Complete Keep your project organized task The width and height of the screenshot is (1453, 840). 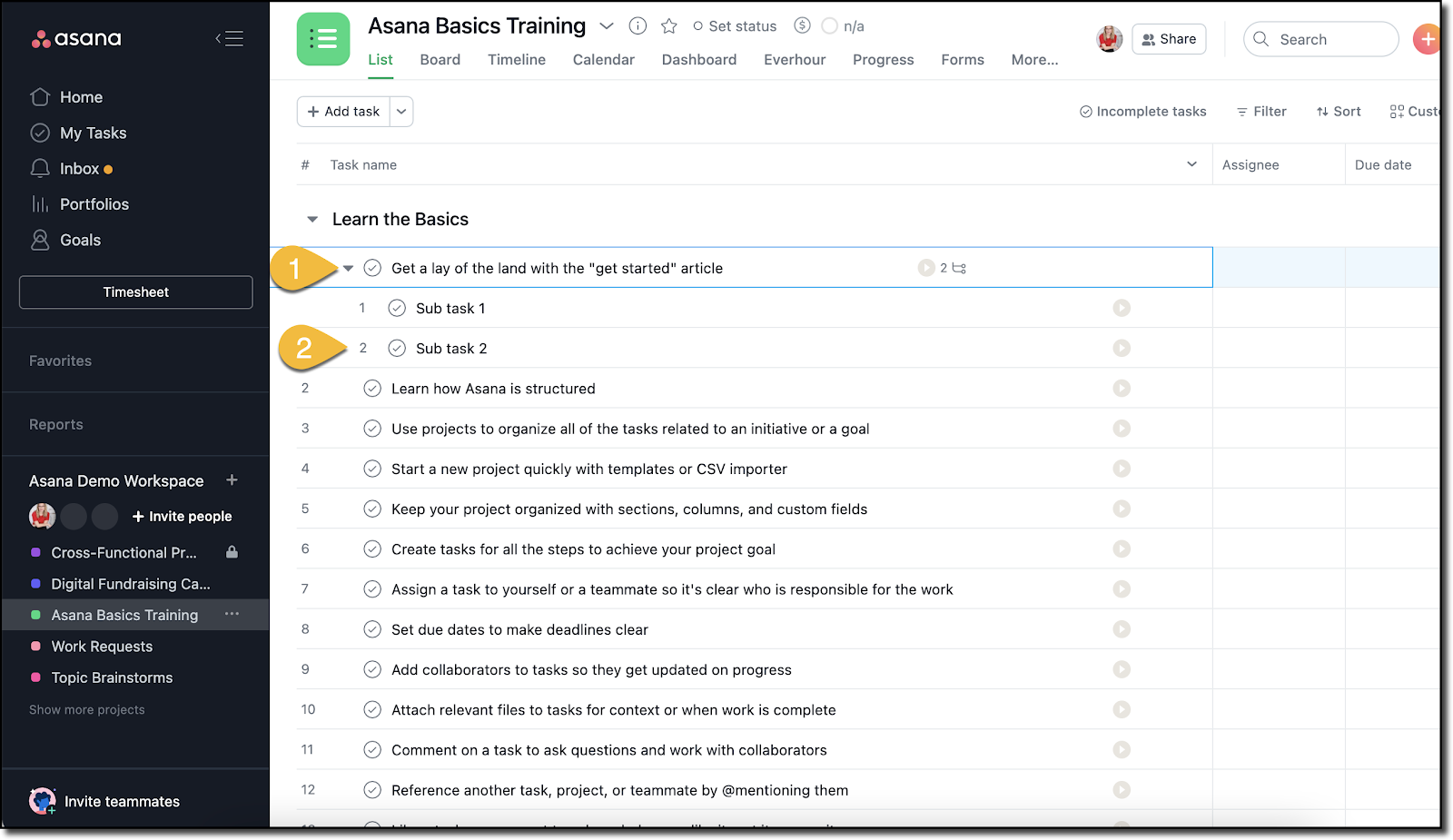pyautogui.click(x=372, y=509)
